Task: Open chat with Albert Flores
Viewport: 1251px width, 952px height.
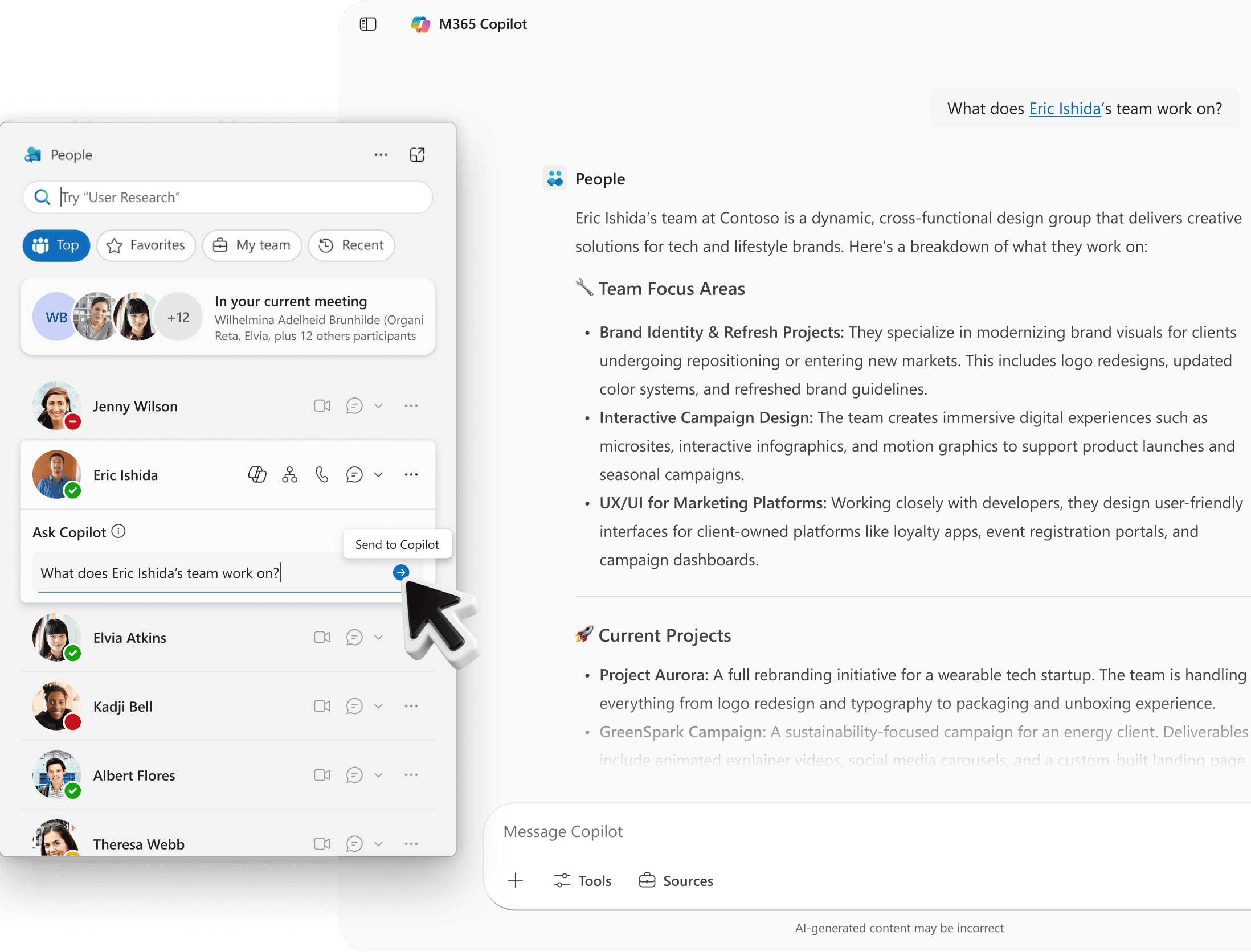Action: (x=354, y=775)
